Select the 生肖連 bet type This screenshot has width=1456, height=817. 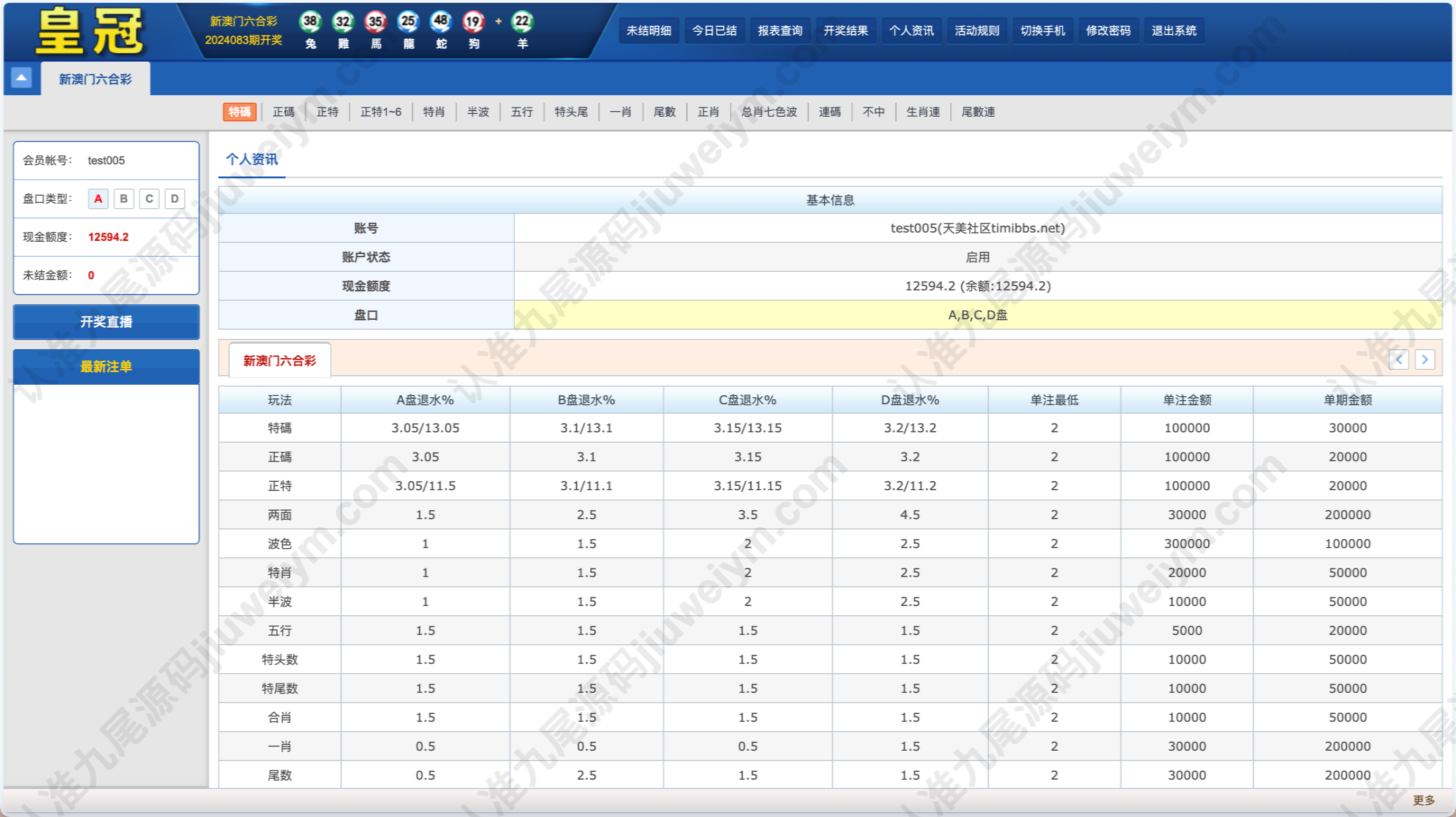click(924, 112)
